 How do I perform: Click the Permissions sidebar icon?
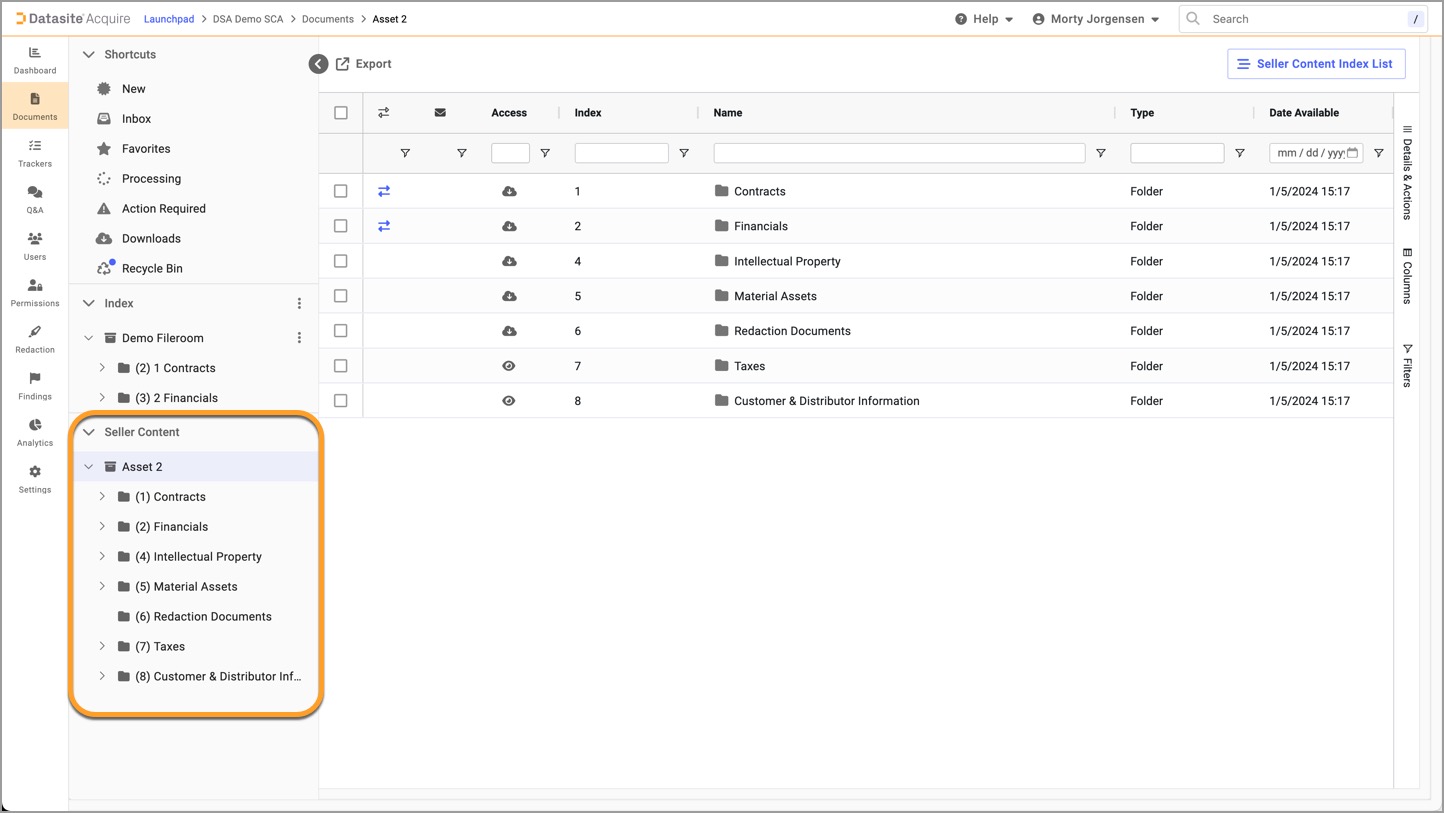(35, 291)
